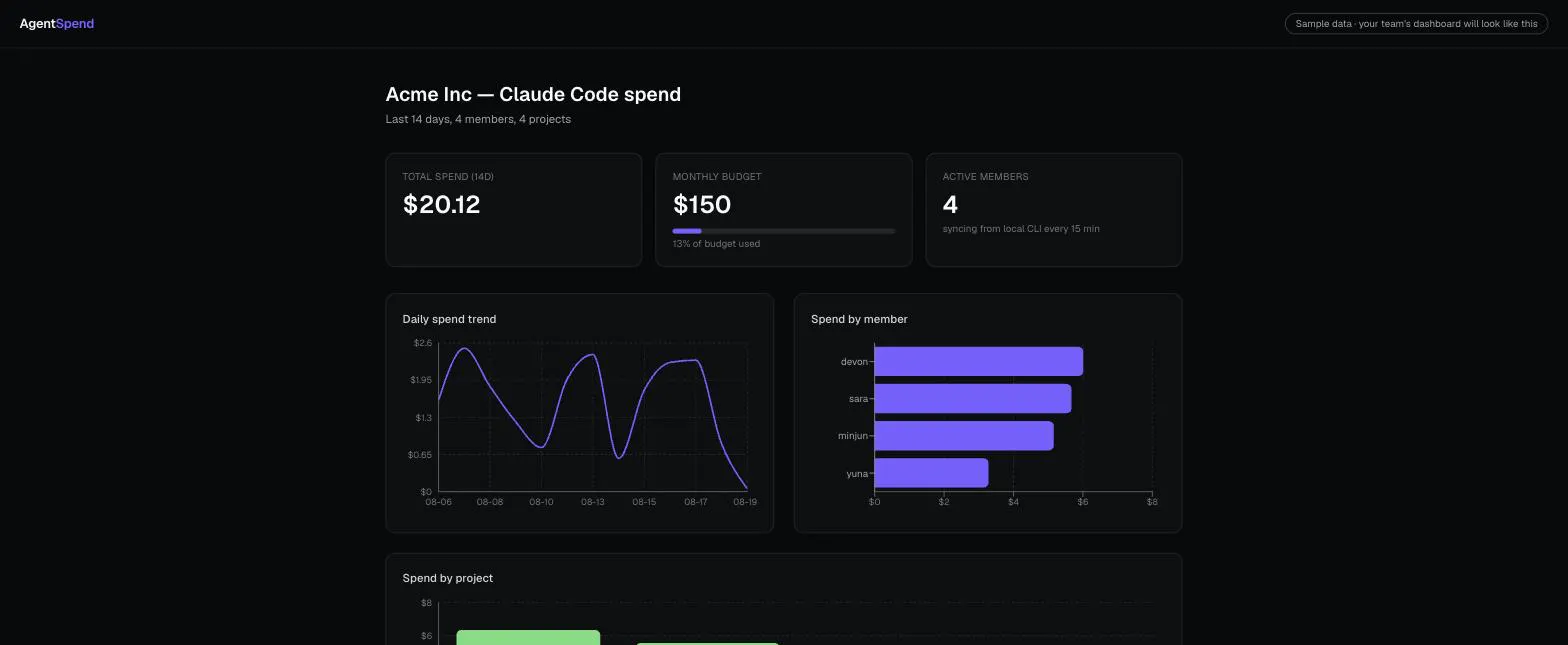Click the 'MONTHLY BUDGET' label

(x=717, y=177)
